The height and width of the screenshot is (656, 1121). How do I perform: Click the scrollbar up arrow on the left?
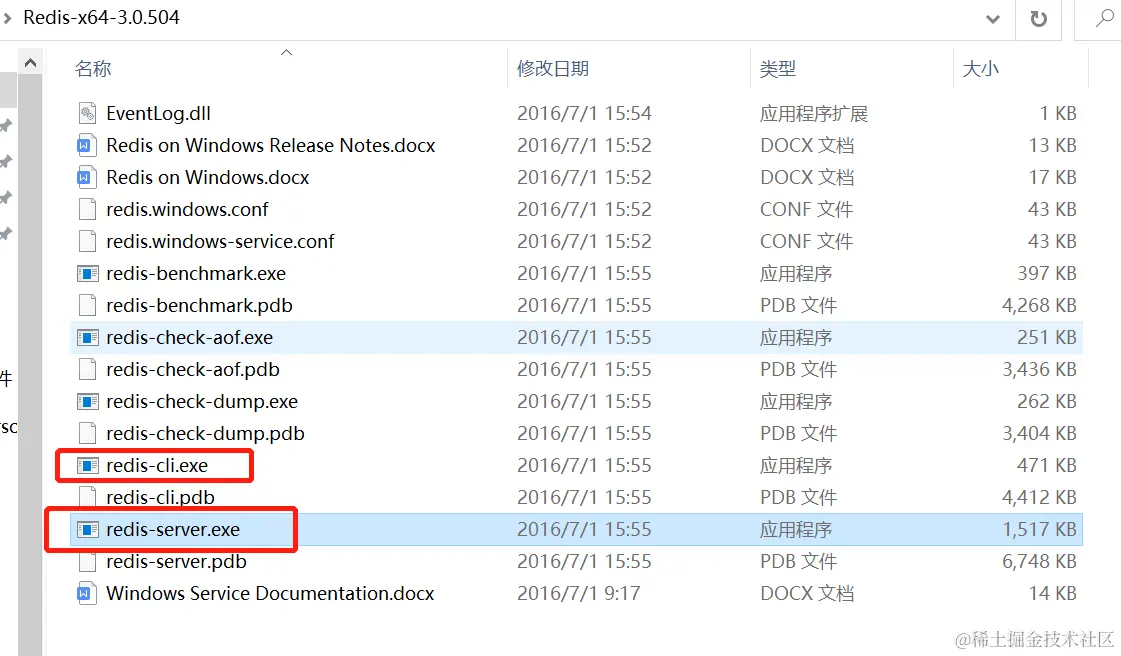click(x=31, y=61)
